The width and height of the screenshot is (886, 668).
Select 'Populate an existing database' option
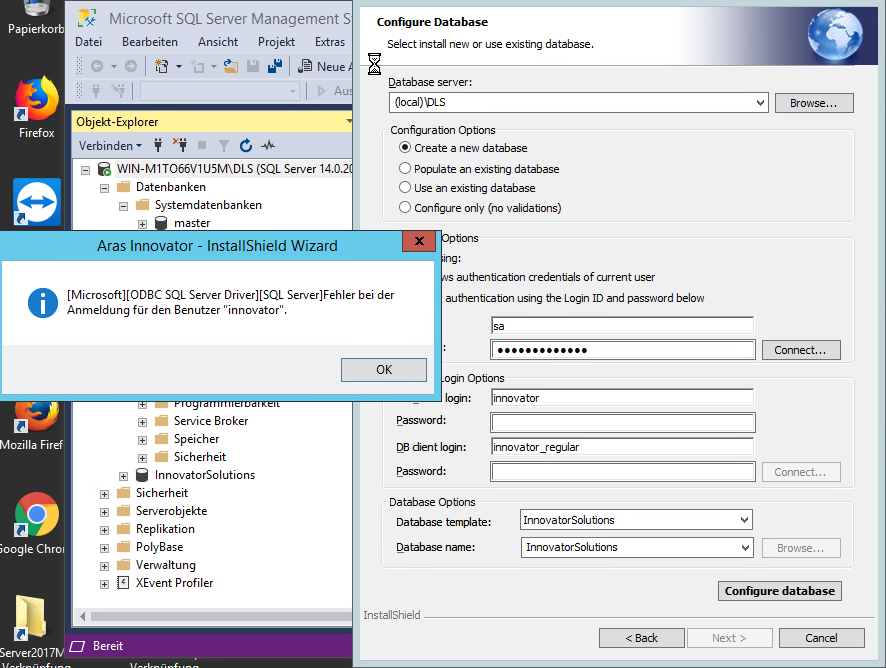405,169
